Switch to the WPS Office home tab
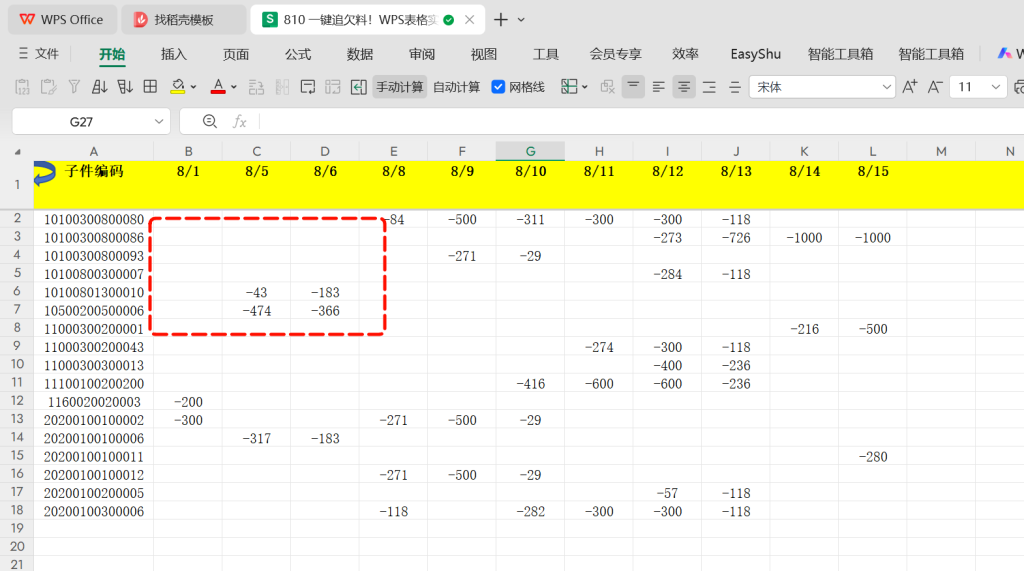Image resolution: width=1024 pixels, height=571 pixels. (x=62, y=20)
